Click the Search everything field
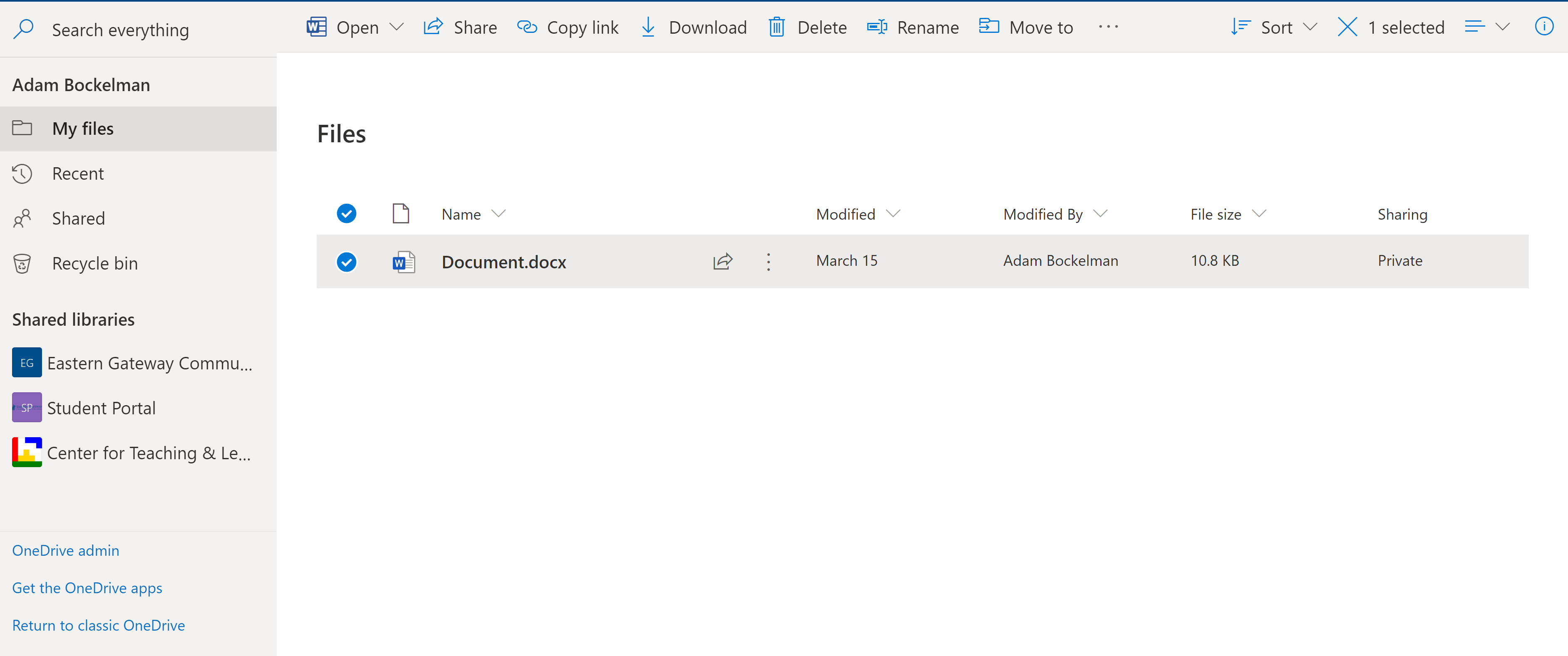This screenshot has width=1568, height=656. click(121, 29)
